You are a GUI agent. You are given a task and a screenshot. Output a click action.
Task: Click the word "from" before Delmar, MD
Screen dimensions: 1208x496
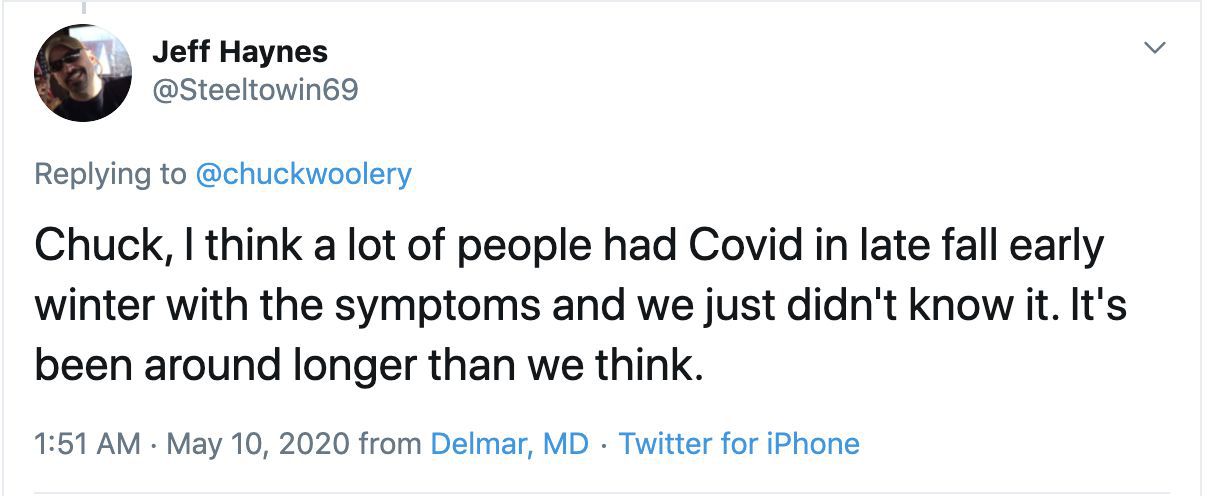click(x=390, y=443)
